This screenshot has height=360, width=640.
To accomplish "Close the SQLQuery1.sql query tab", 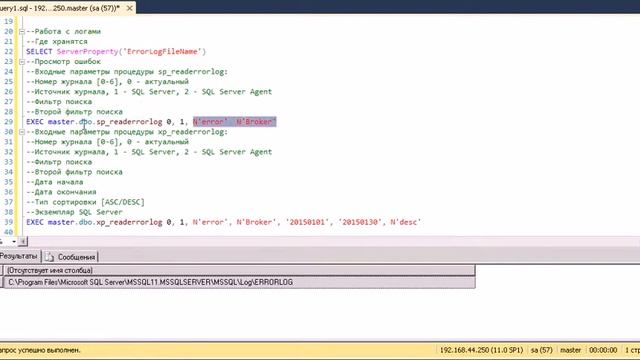I will click(129, 8).
